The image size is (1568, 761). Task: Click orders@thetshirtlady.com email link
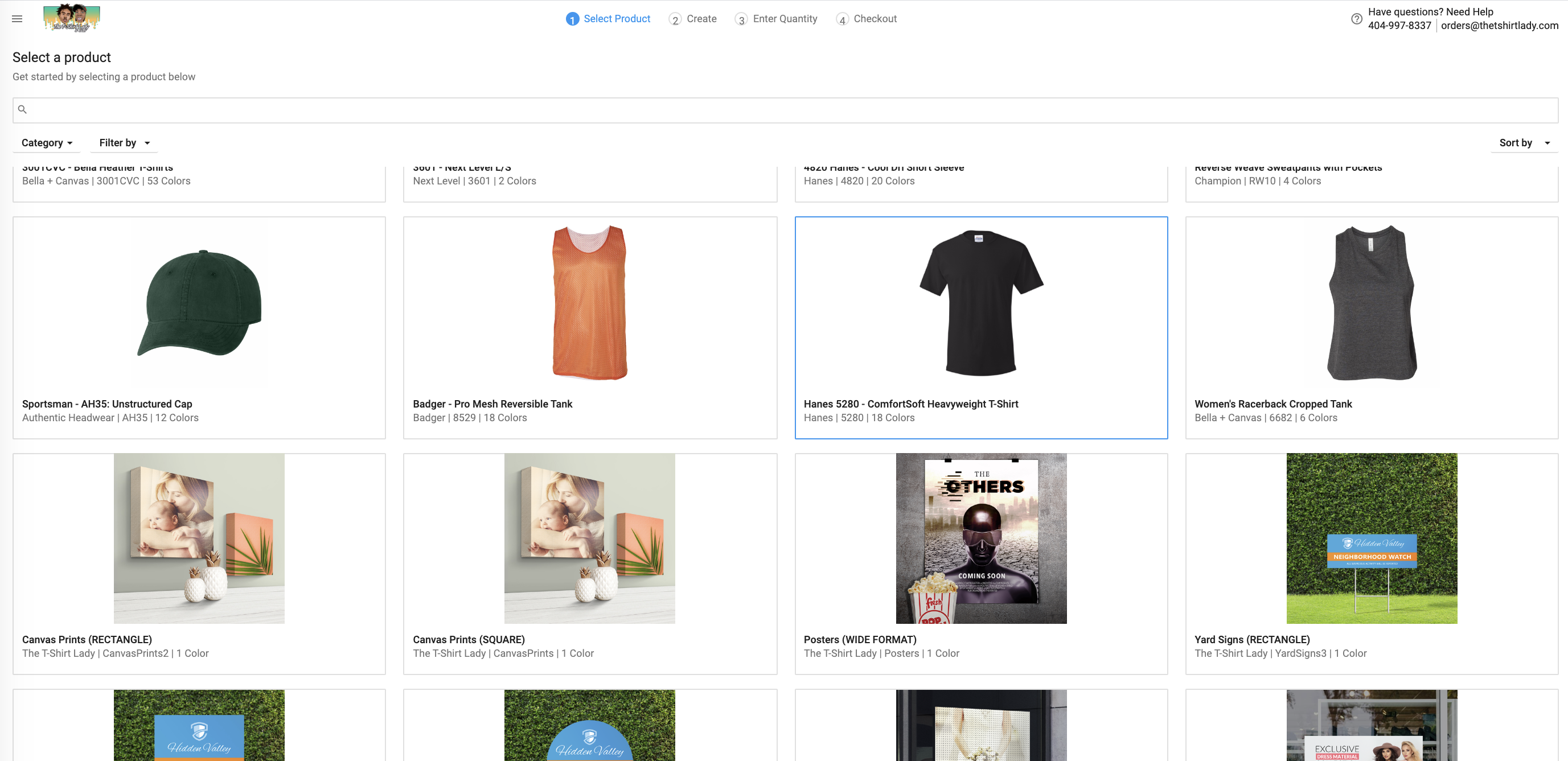click(x=1499, y=26)
